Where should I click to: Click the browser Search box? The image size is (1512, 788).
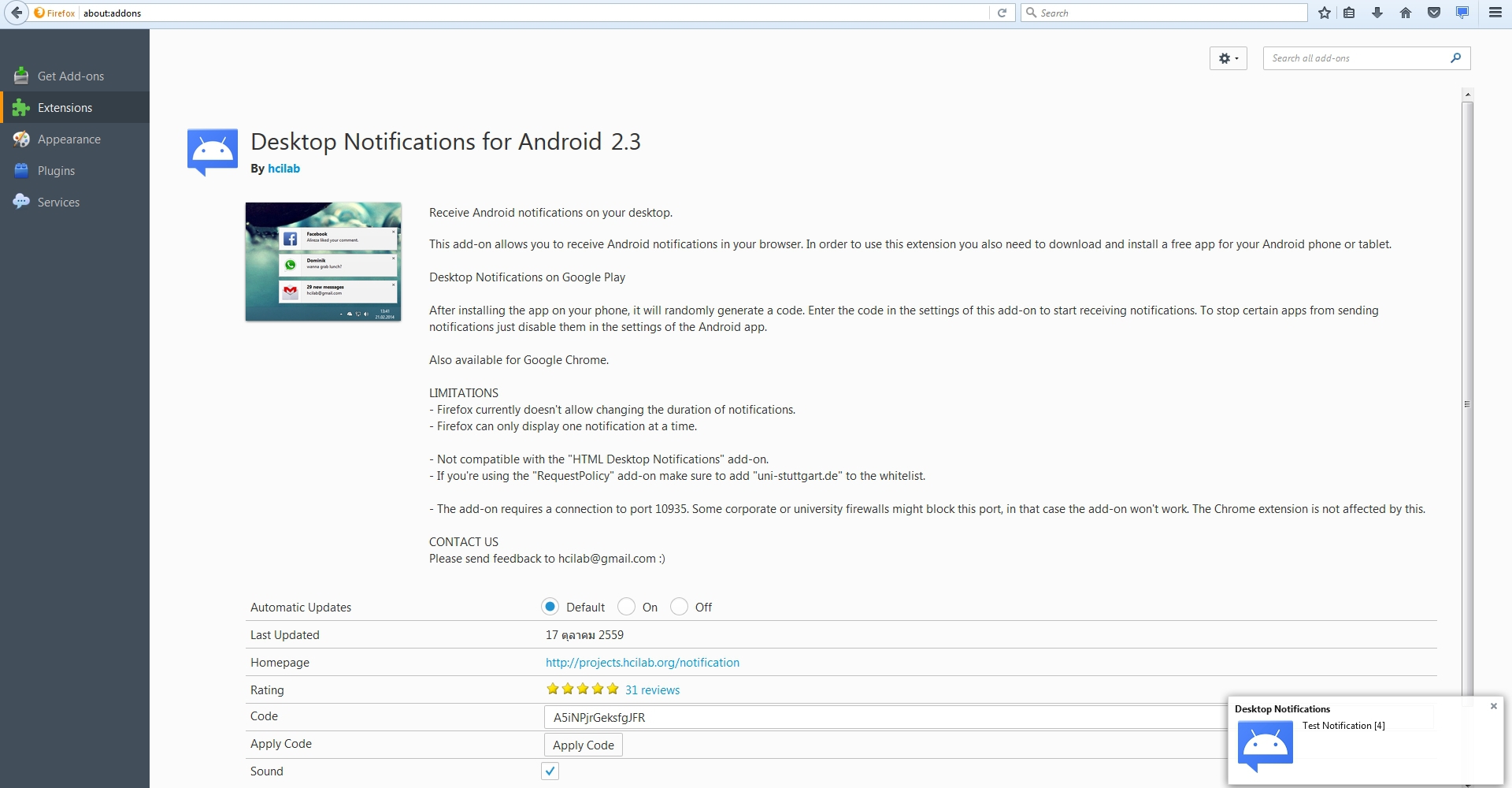(x=1165, y=13)
